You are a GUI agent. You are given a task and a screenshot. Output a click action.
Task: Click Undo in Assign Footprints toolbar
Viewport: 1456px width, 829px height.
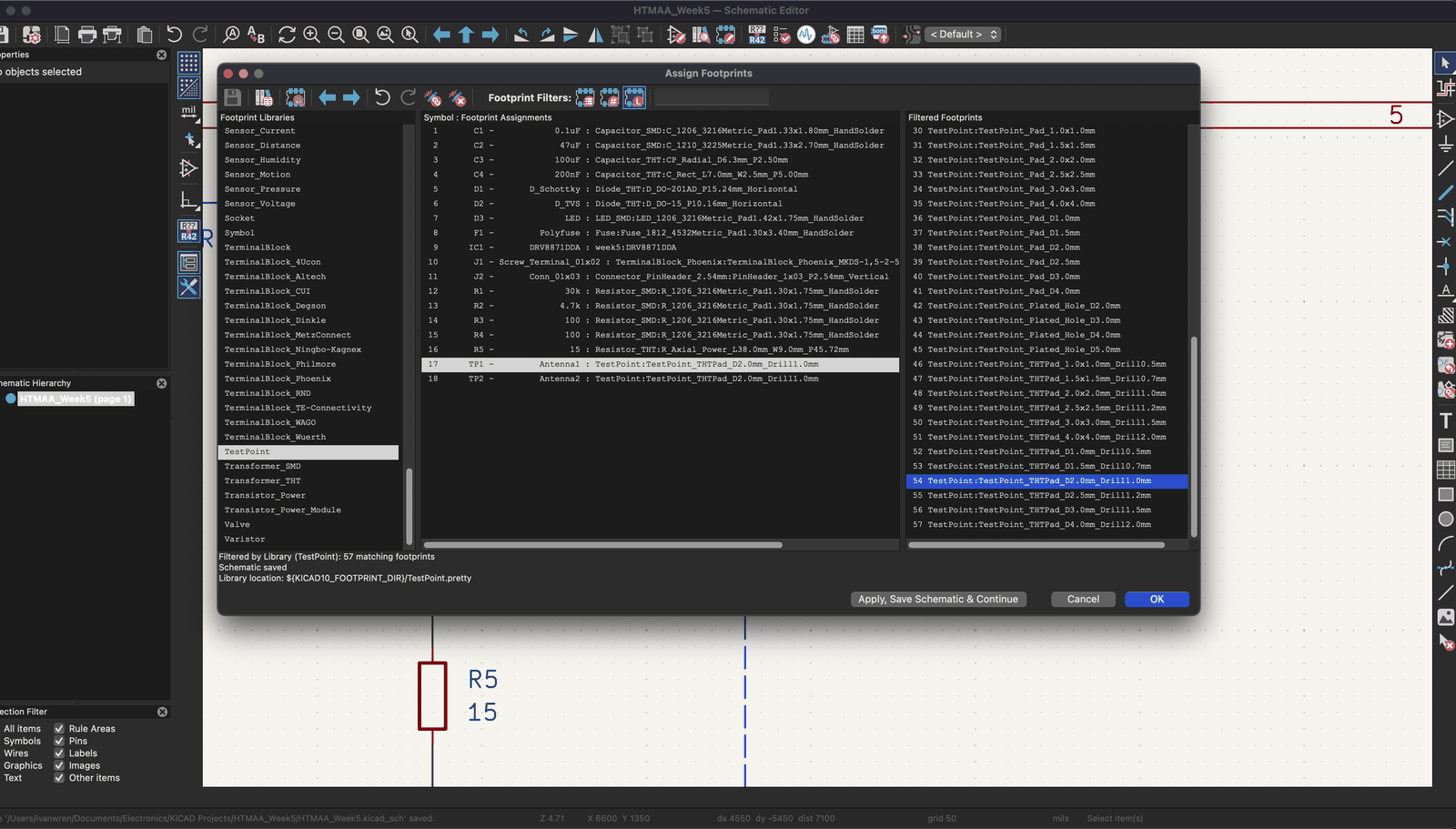[382, 97]
